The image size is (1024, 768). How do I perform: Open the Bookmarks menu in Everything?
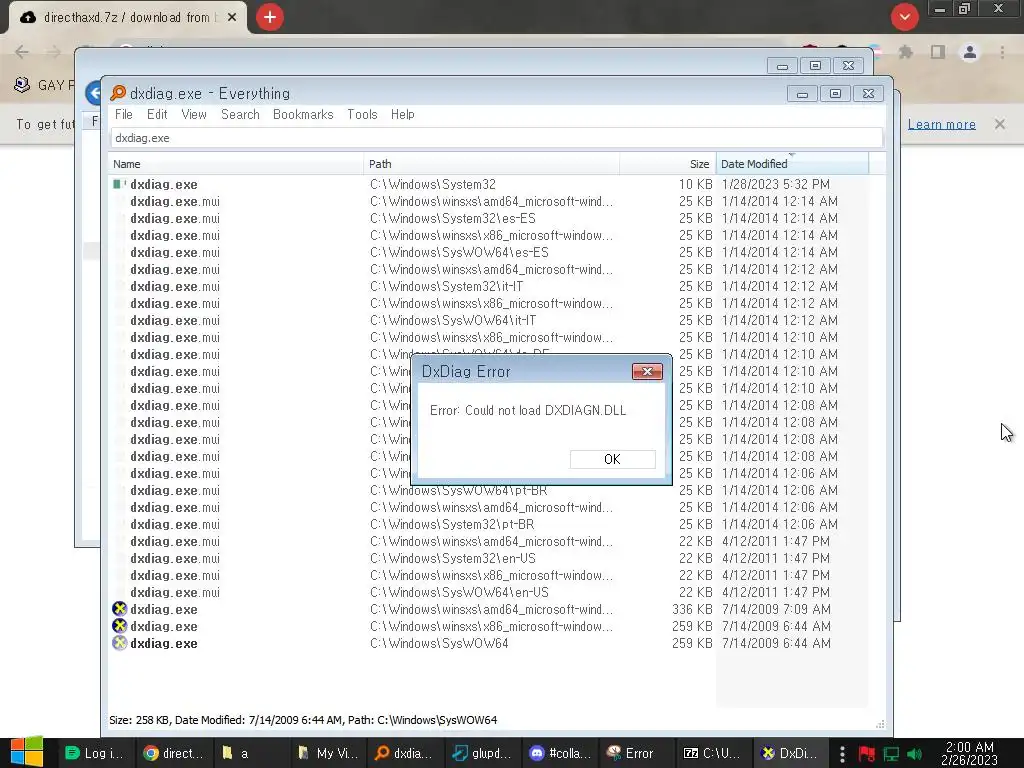[303, 114]
